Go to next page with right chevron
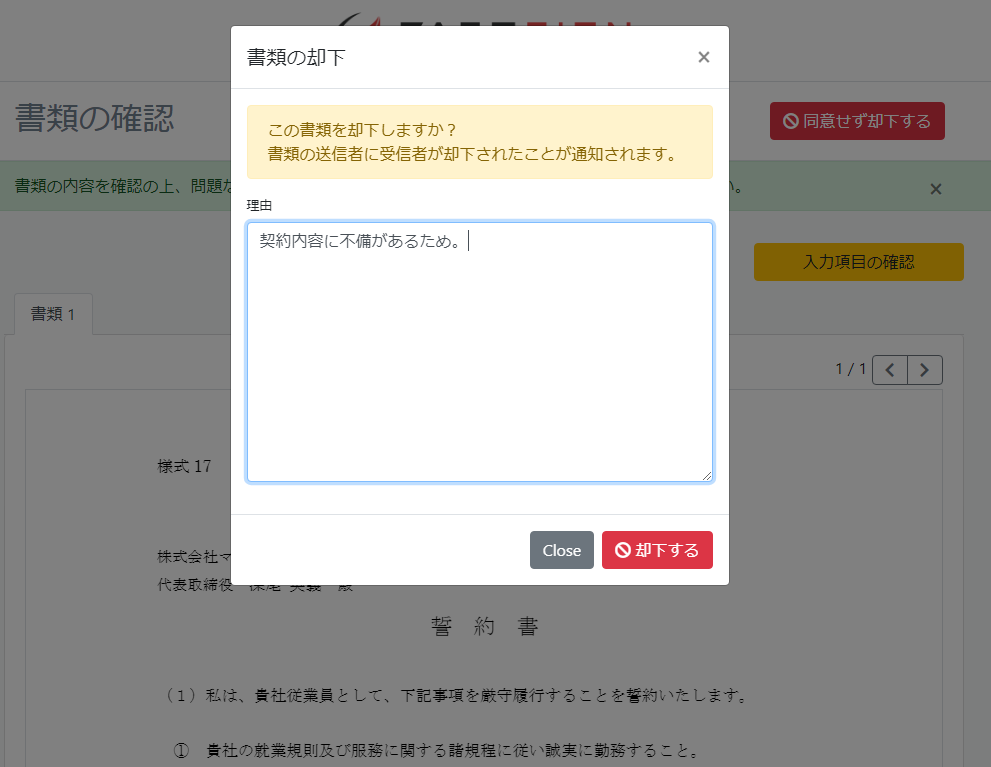991x767 pixels. pyautogui.click(x=925, y=370)
